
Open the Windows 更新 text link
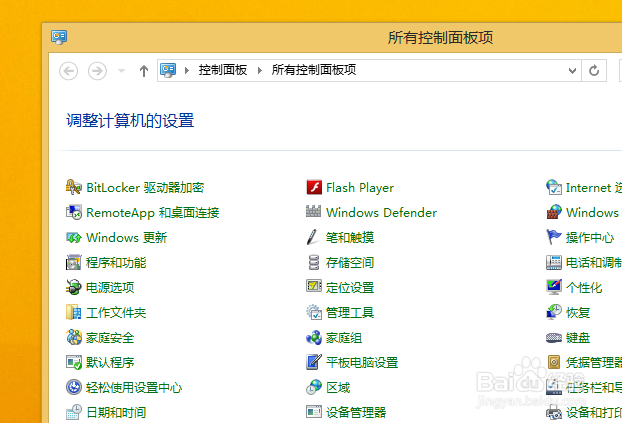127,238
